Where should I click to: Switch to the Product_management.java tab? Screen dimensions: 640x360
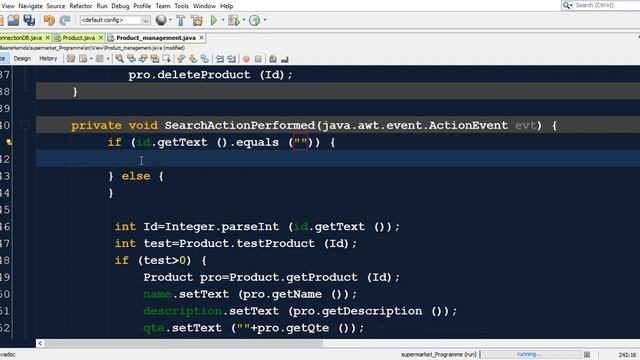(156, 38)
